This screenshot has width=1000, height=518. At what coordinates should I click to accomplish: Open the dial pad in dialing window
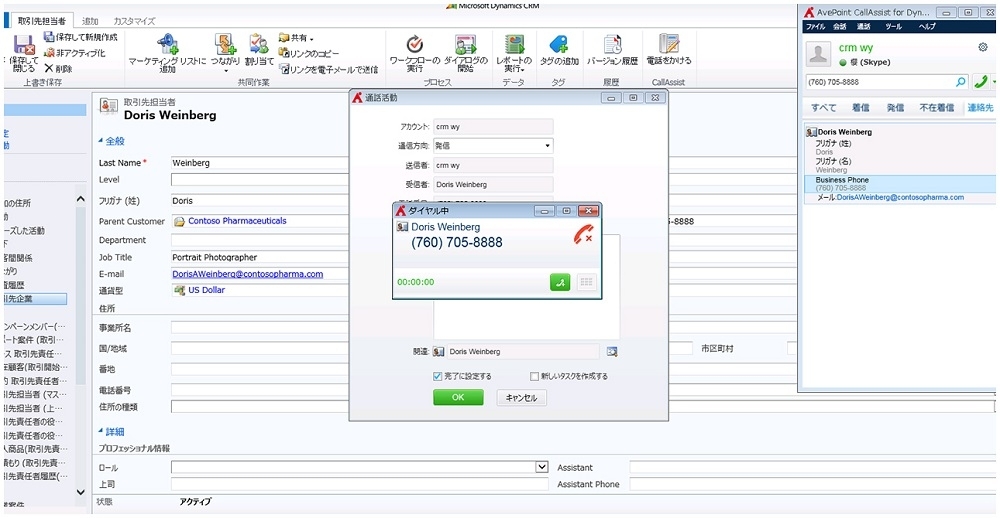click(x=587, y=283)
